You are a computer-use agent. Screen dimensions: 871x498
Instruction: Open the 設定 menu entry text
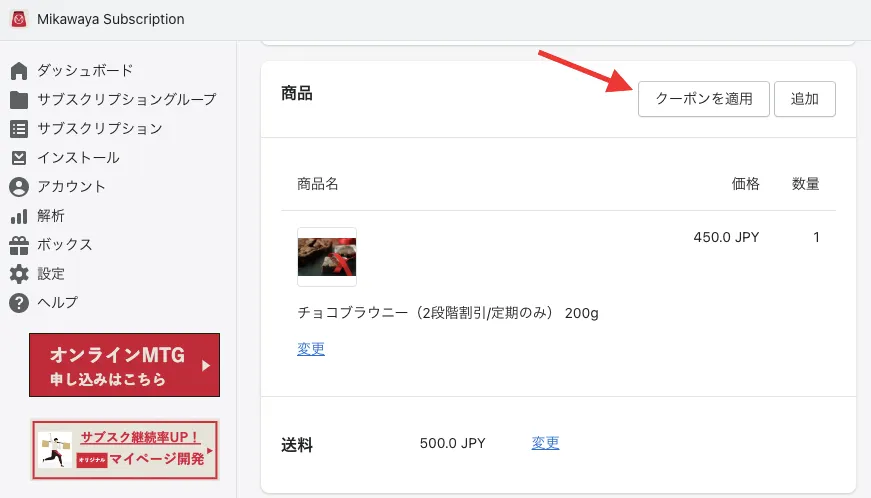(x=51, y=274)
